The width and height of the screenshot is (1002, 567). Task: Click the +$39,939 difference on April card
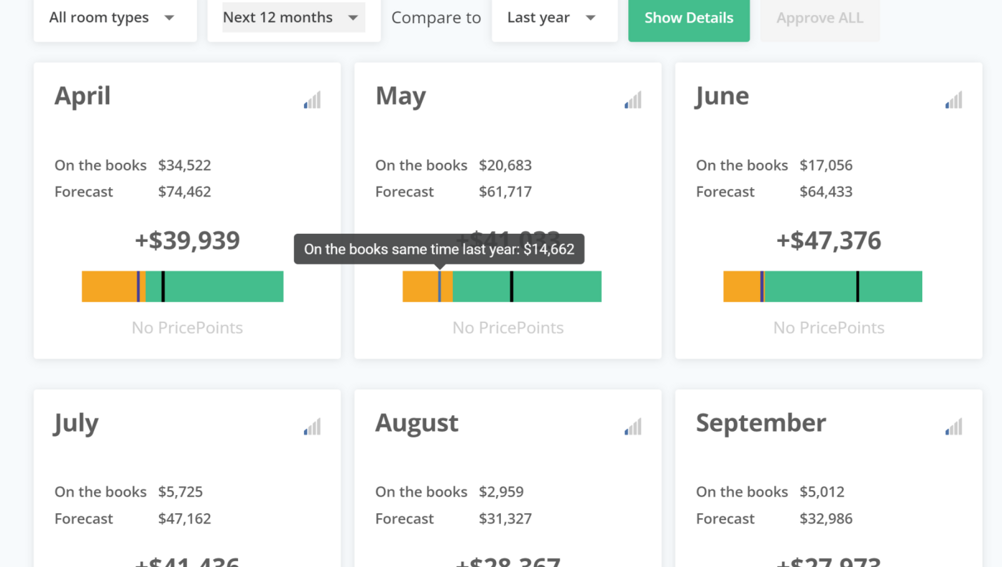click(187, 240)
